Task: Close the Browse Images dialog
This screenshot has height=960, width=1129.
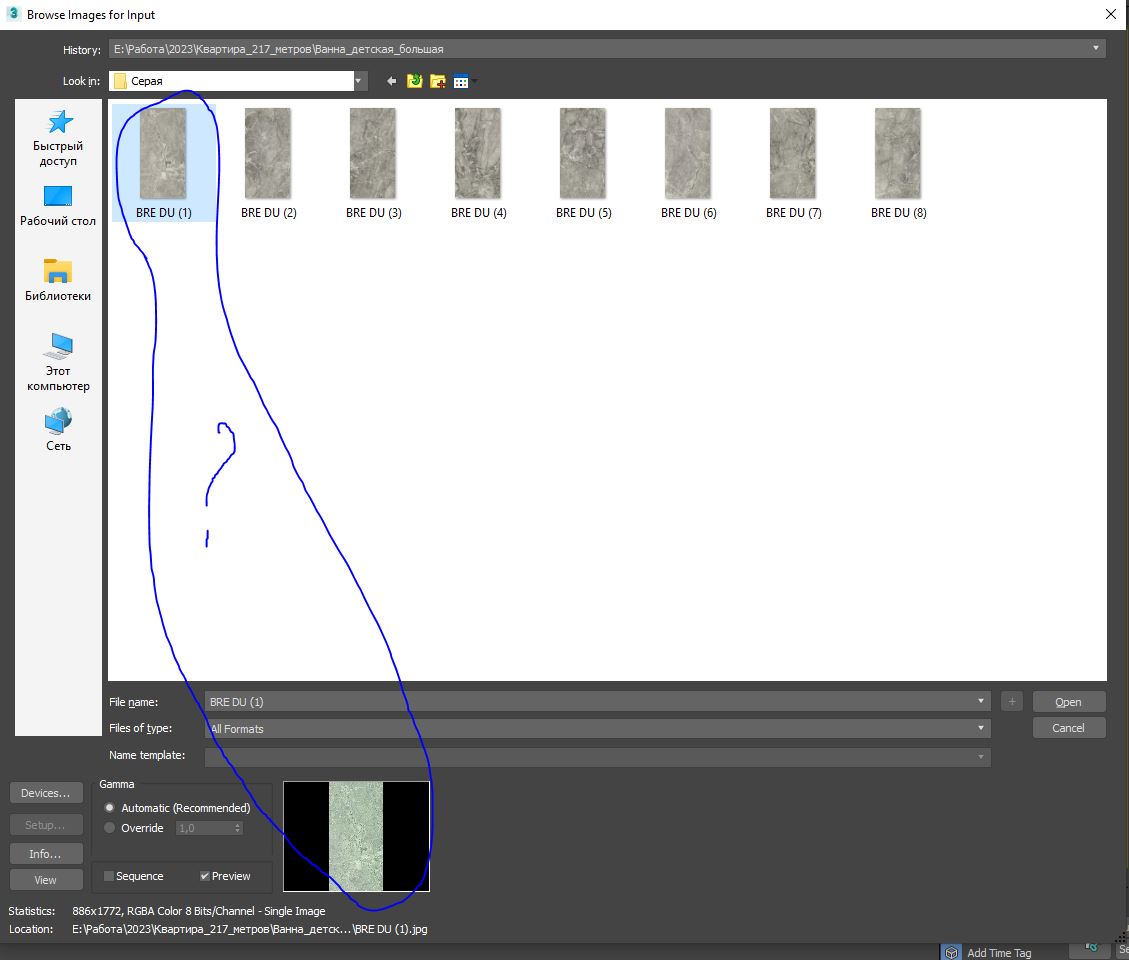Action: 1111,14
